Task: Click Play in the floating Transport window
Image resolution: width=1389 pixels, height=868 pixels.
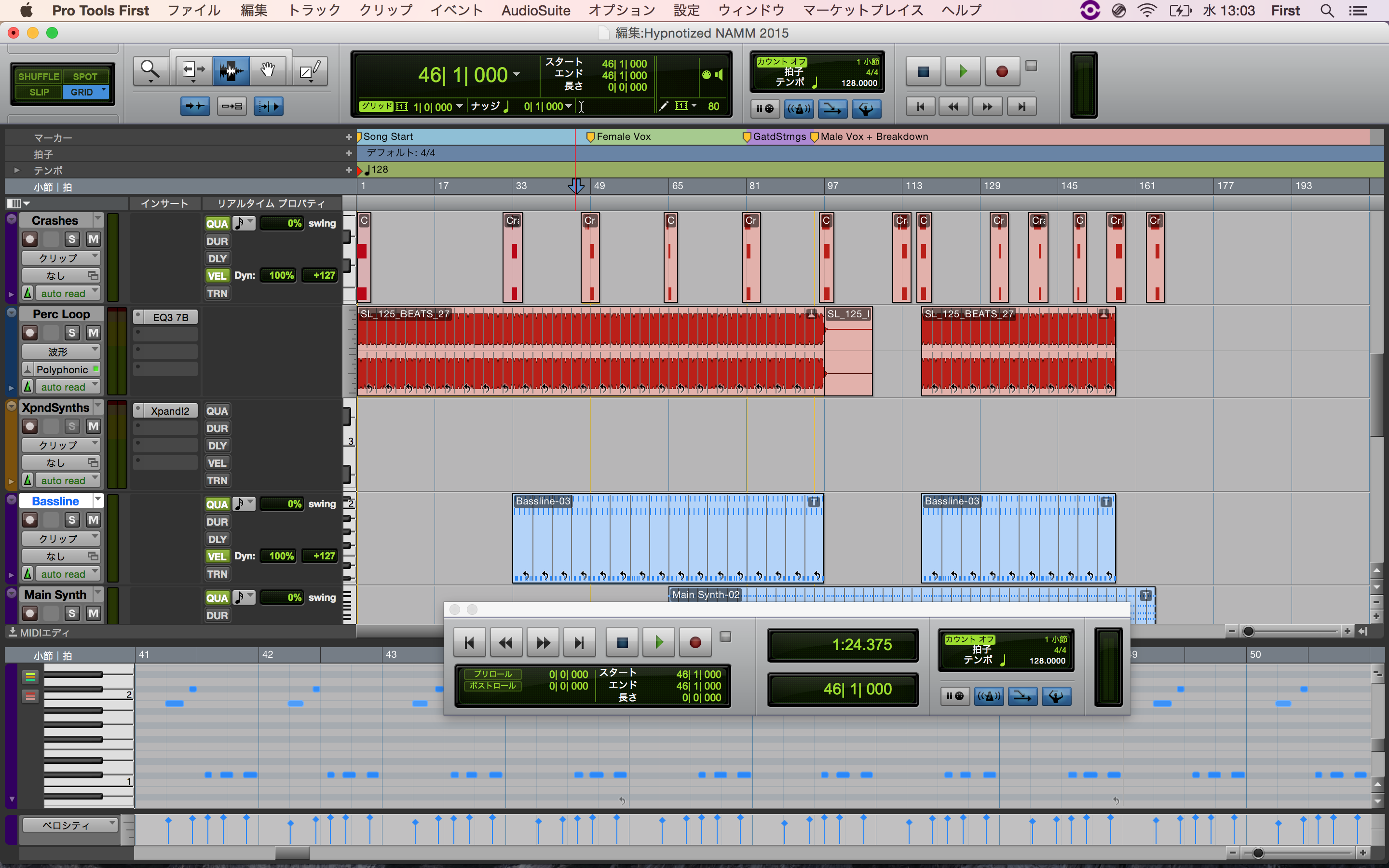Action: click(x=659, y=642)
